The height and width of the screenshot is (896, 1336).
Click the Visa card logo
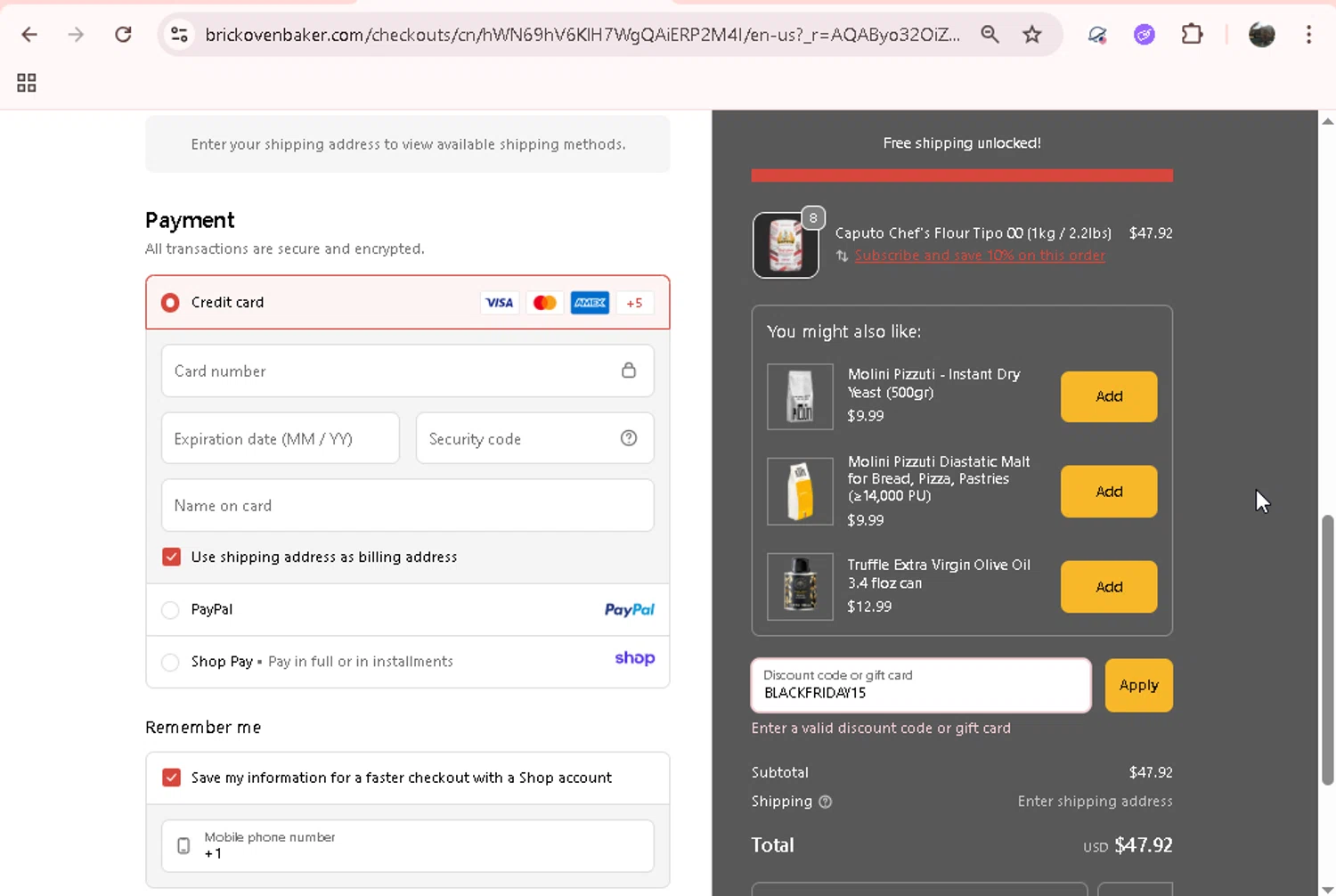(500, 303)
